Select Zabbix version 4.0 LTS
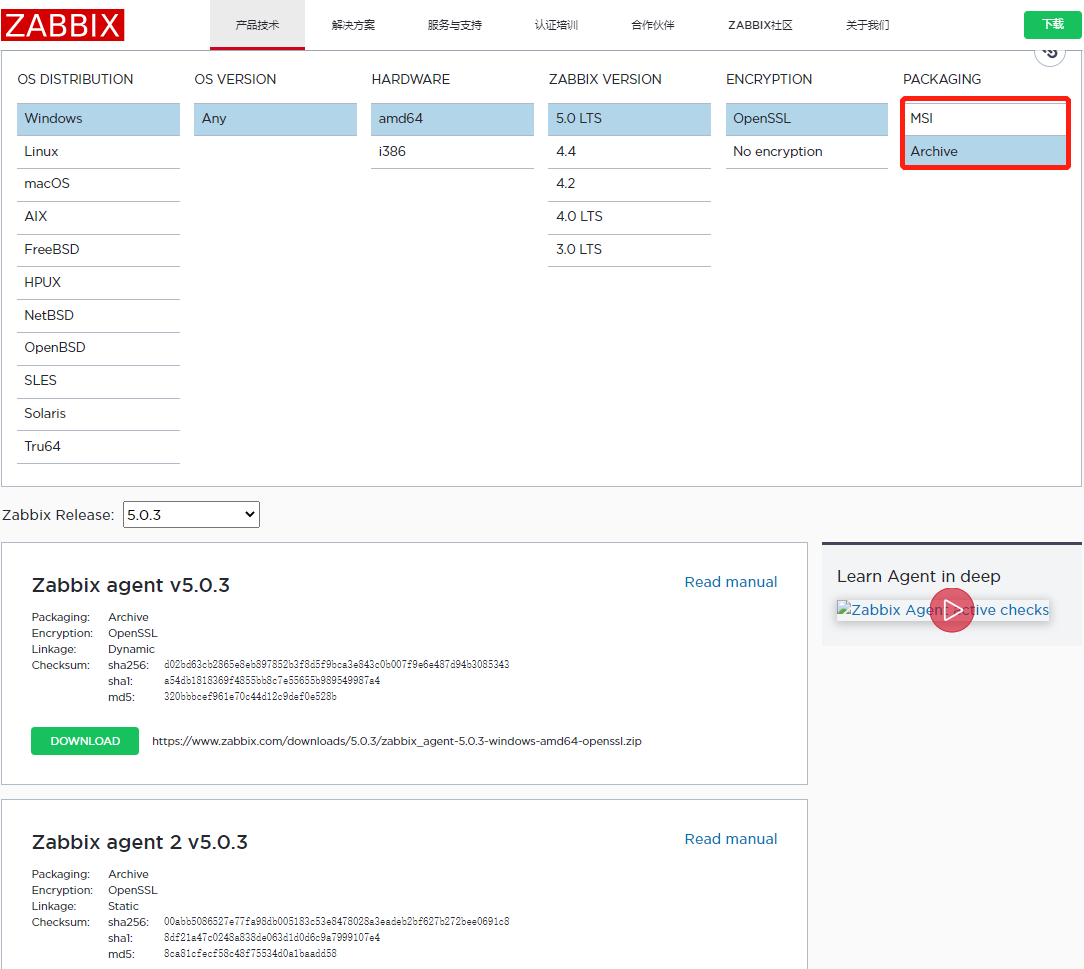1084x969 pixels. point(629,216)
